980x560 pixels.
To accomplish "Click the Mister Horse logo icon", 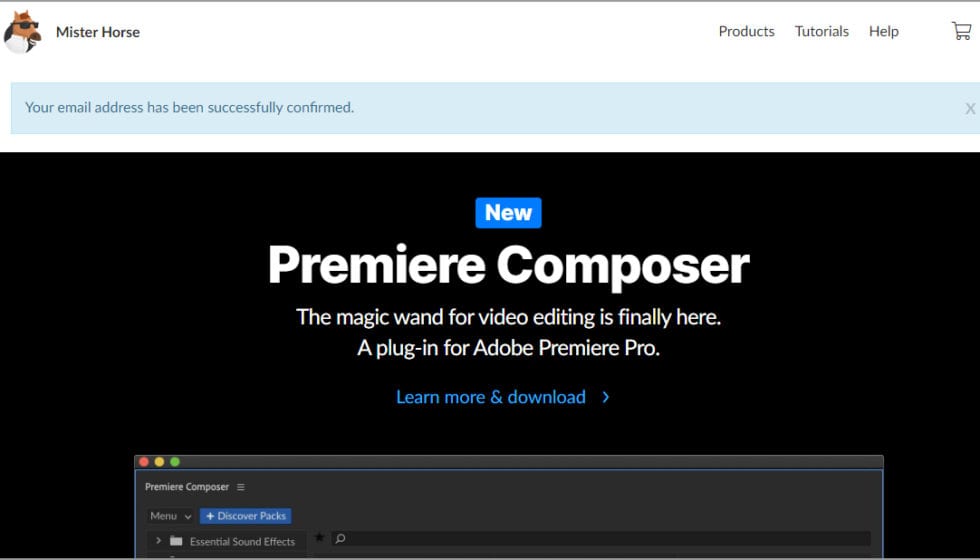I will point(22,32).
